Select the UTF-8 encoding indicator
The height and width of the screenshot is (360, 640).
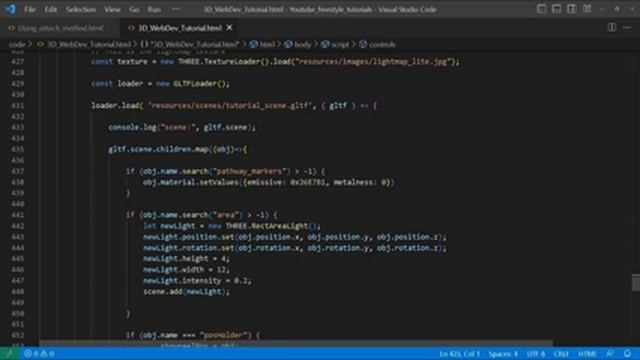click(x=536, y=353)
